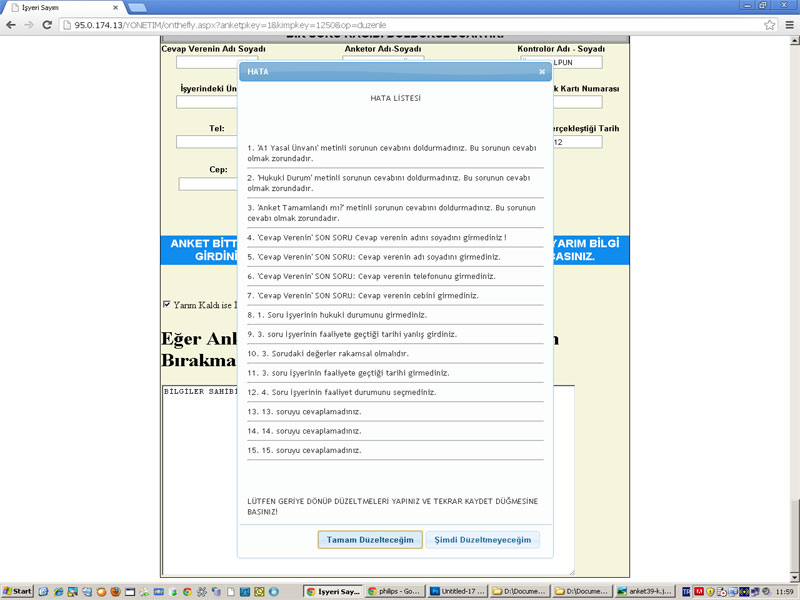
Task: Click the TR language indicator in tray
Action: coord(686,592)
